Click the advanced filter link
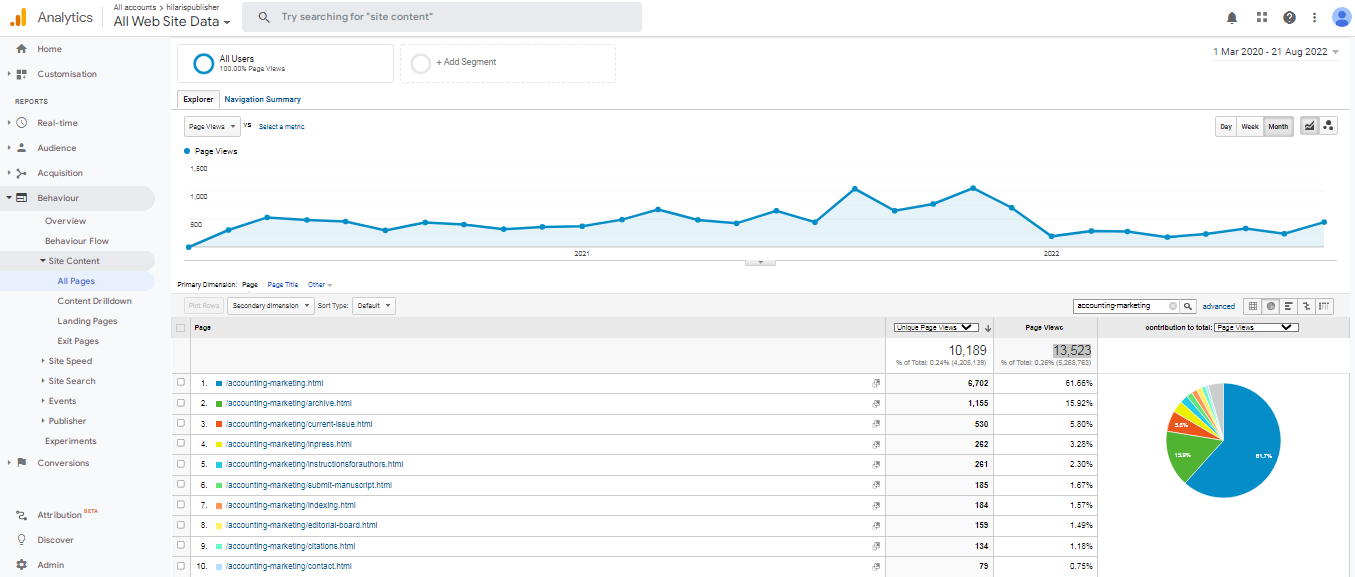This screenshot has width=1355, height=577. click(x=1218, y=306)
